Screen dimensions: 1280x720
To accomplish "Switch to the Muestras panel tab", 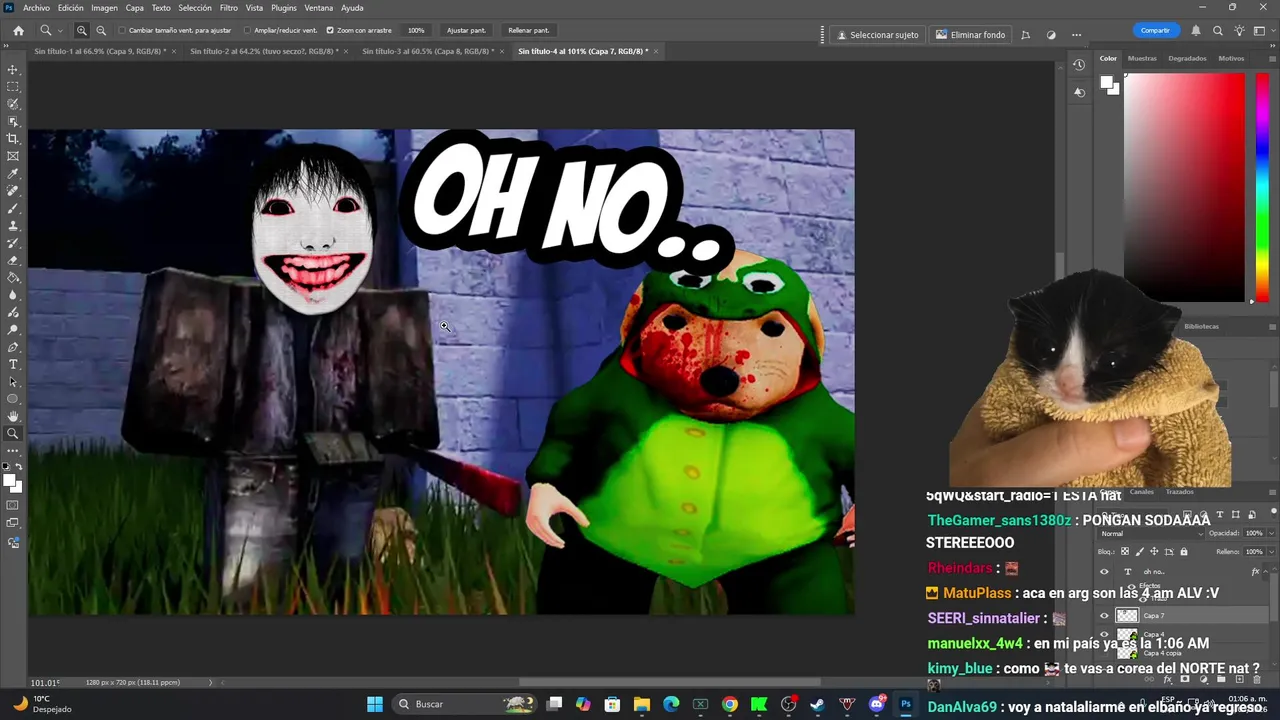I will (x=1142, y=58).
